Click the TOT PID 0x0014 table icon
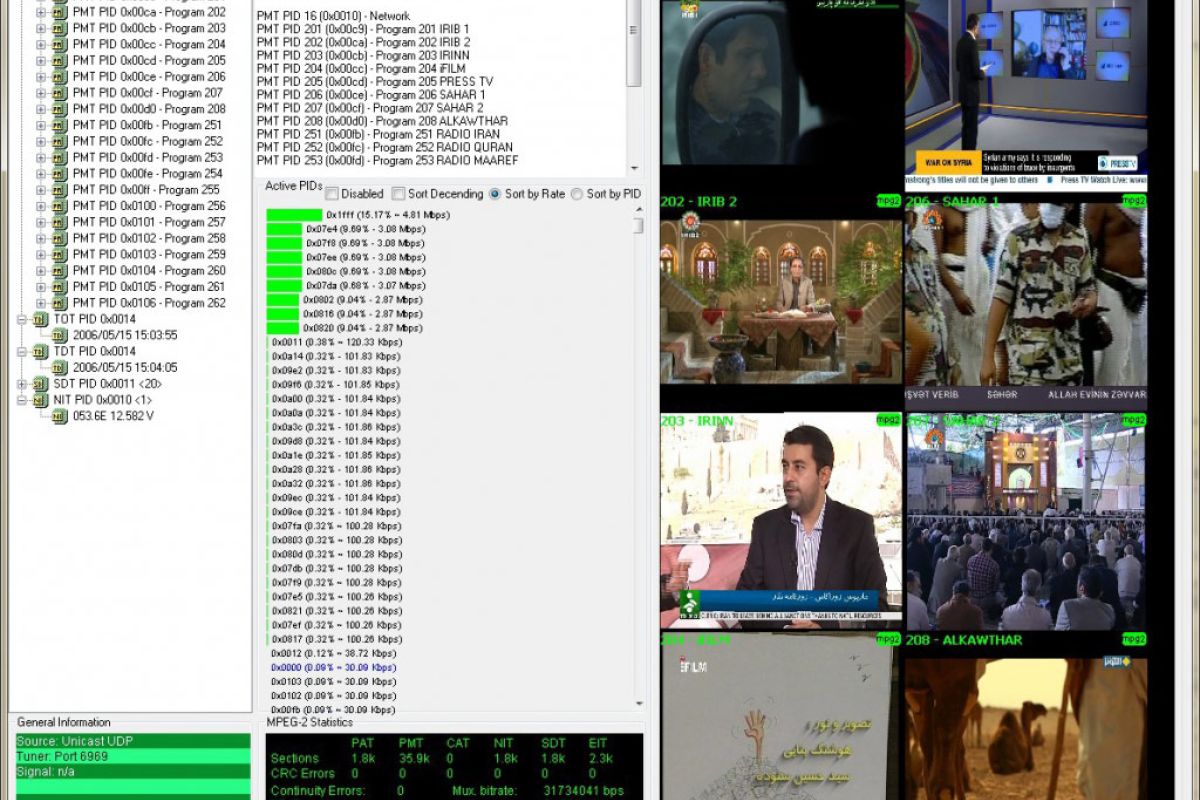 [40, 319]
